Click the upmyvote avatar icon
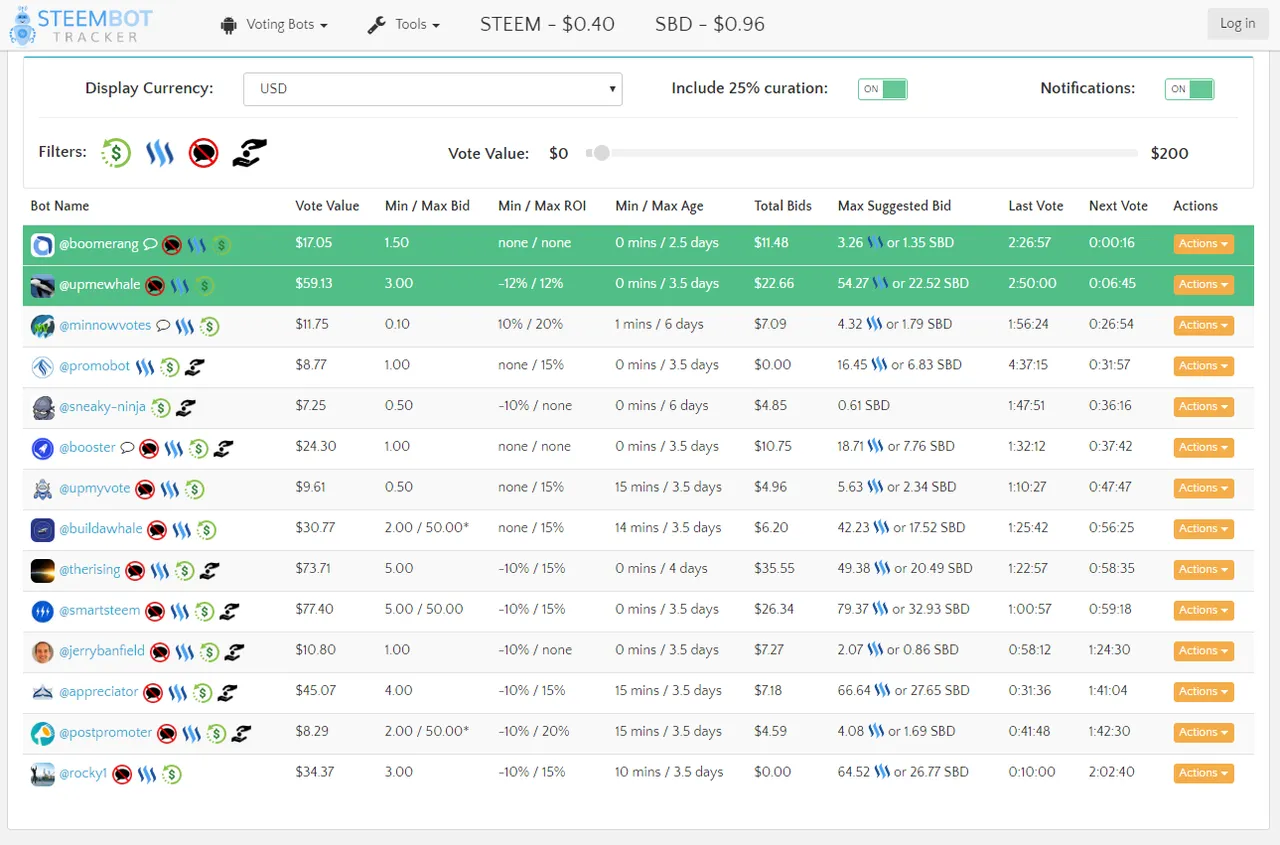 click(x=42, y=489)
